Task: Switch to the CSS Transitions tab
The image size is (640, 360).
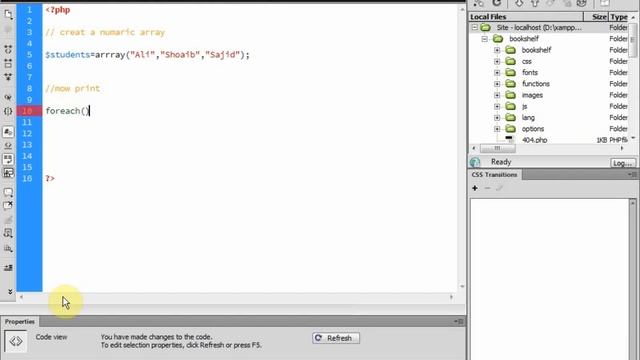Action: tap(494, 175)
